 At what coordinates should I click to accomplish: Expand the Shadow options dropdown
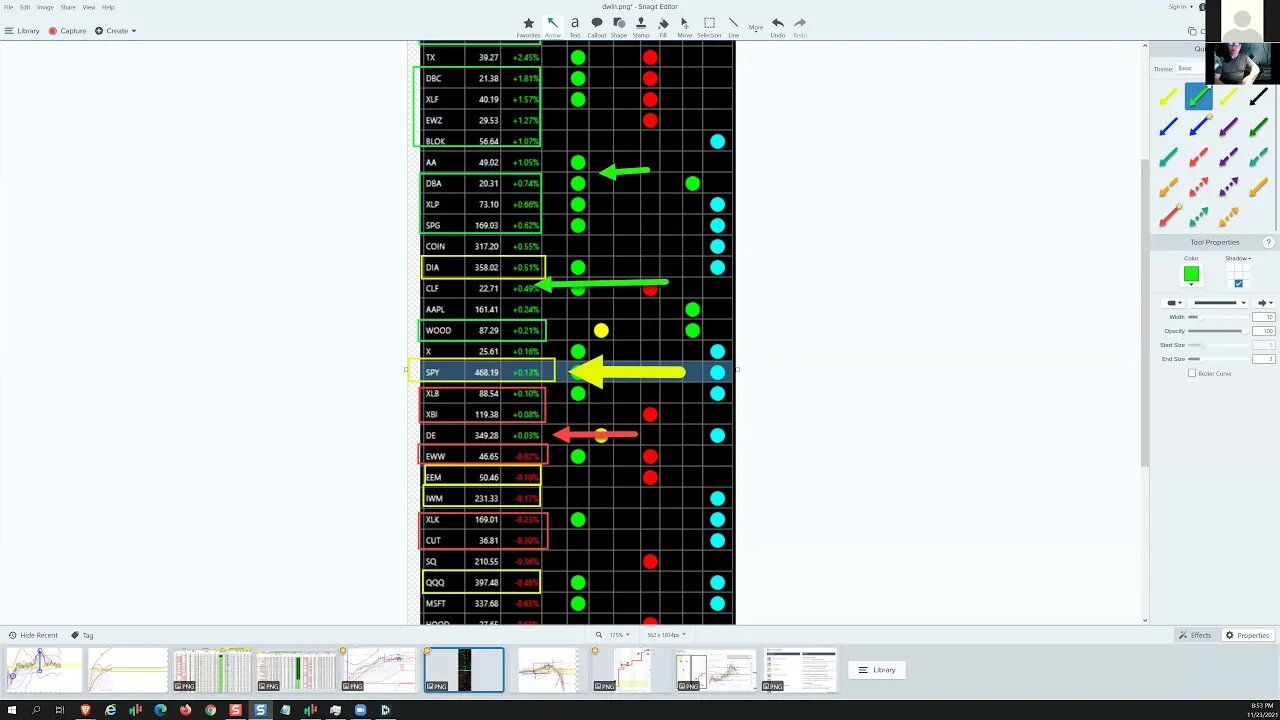[1238, 258]
